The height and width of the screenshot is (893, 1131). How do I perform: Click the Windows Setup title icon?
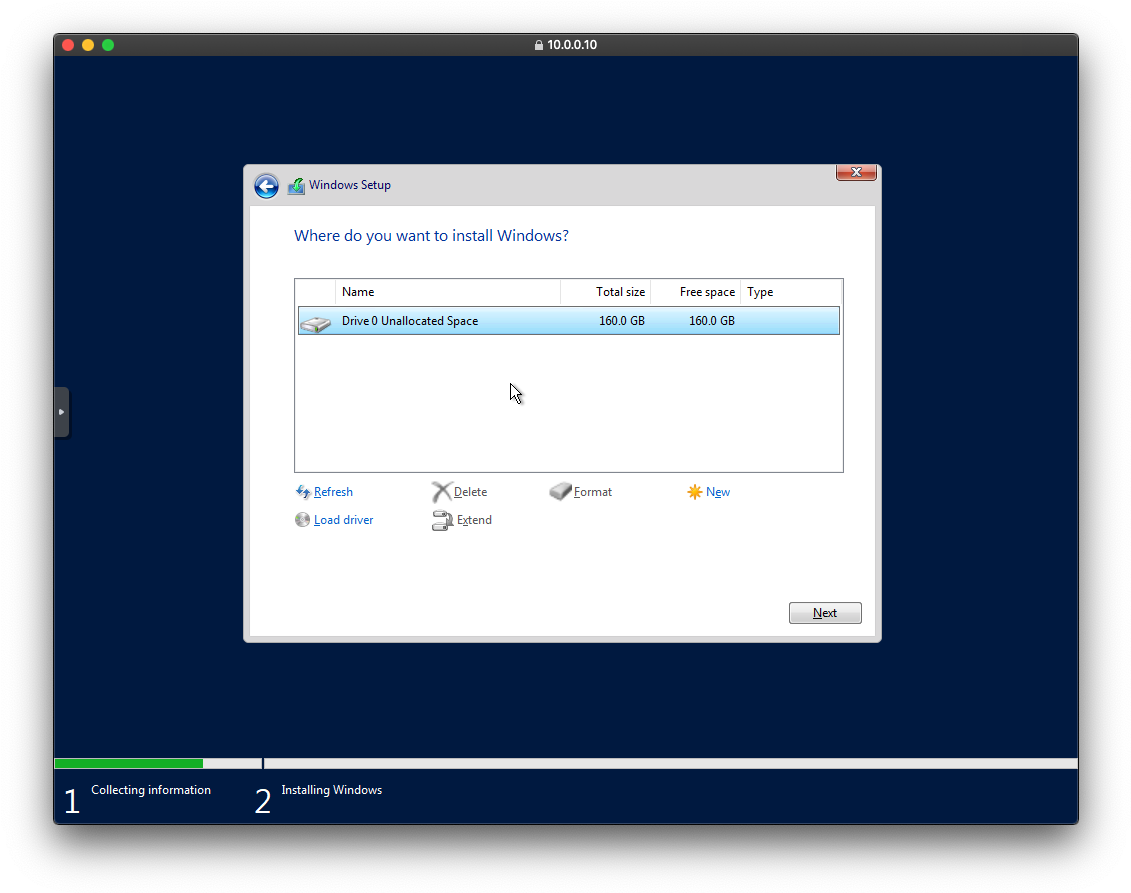click(x=296, y=186)
